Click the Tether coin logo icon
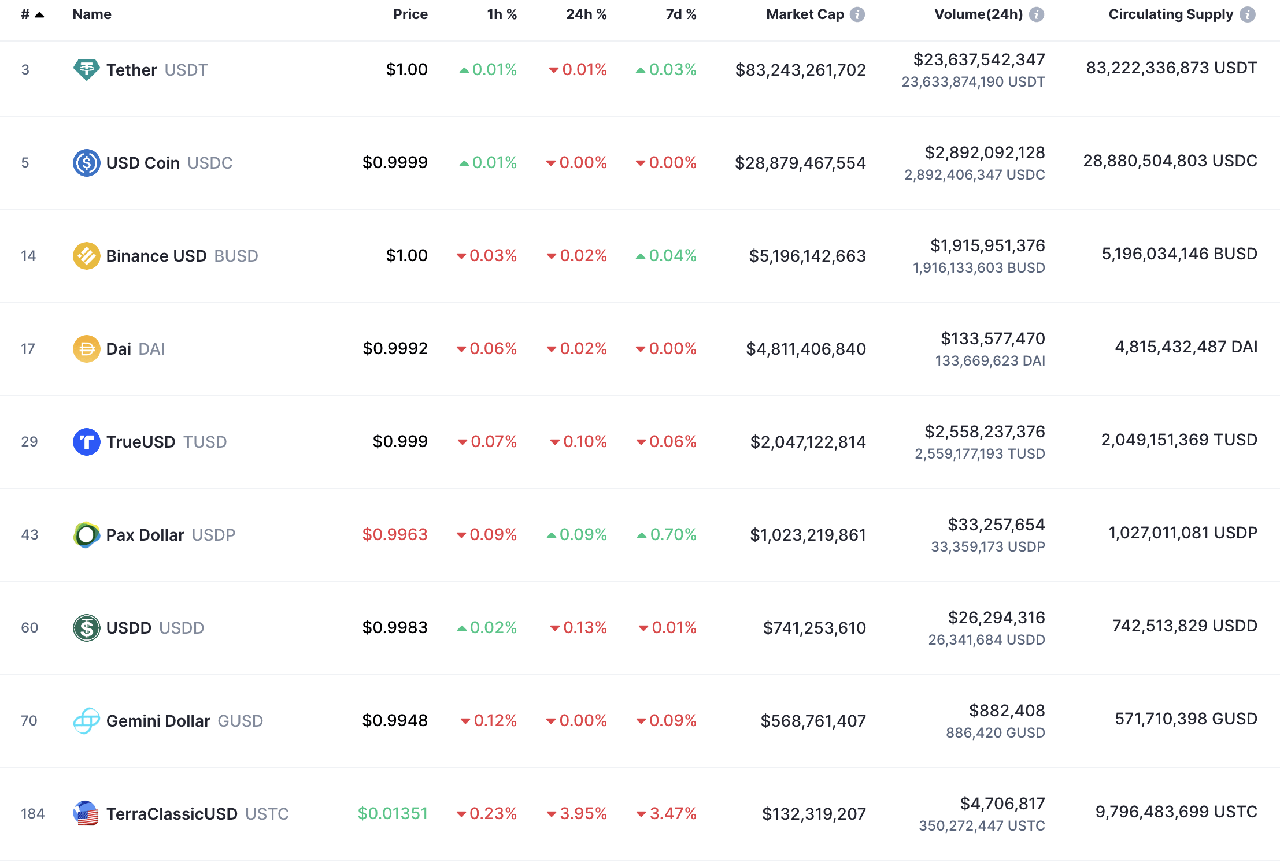This screenshot has width=1280, height=863. pos(86,70)
